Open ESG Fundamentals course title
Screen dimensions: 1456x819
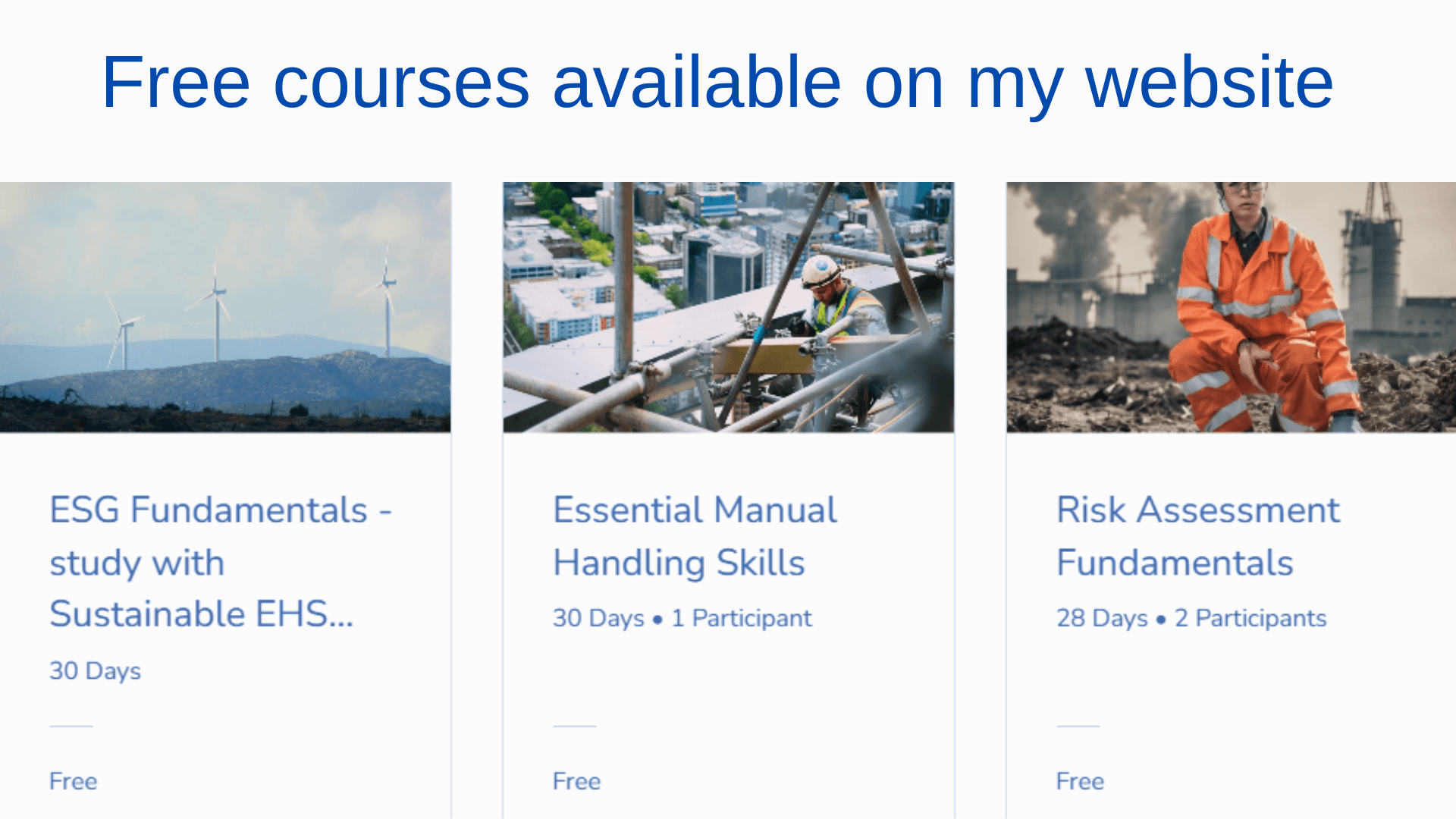(221, 561)
